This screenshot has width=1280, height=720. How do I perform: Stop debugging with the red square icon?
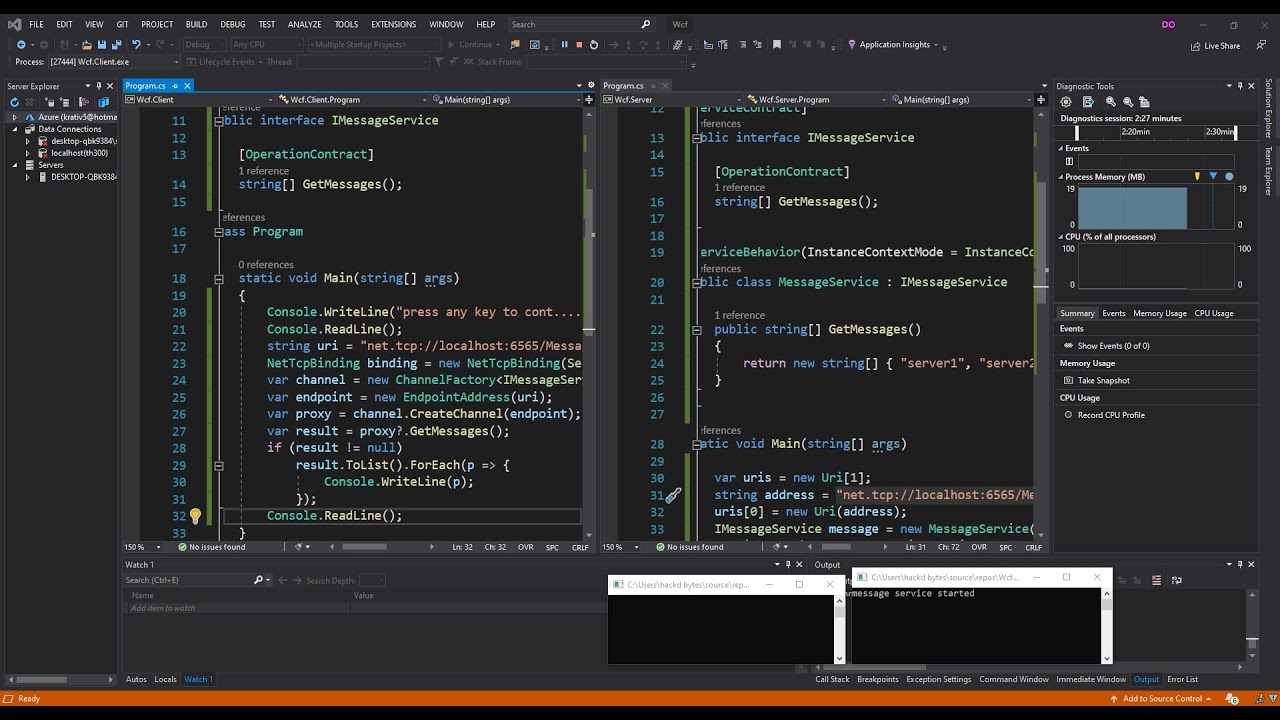(579, 44)
